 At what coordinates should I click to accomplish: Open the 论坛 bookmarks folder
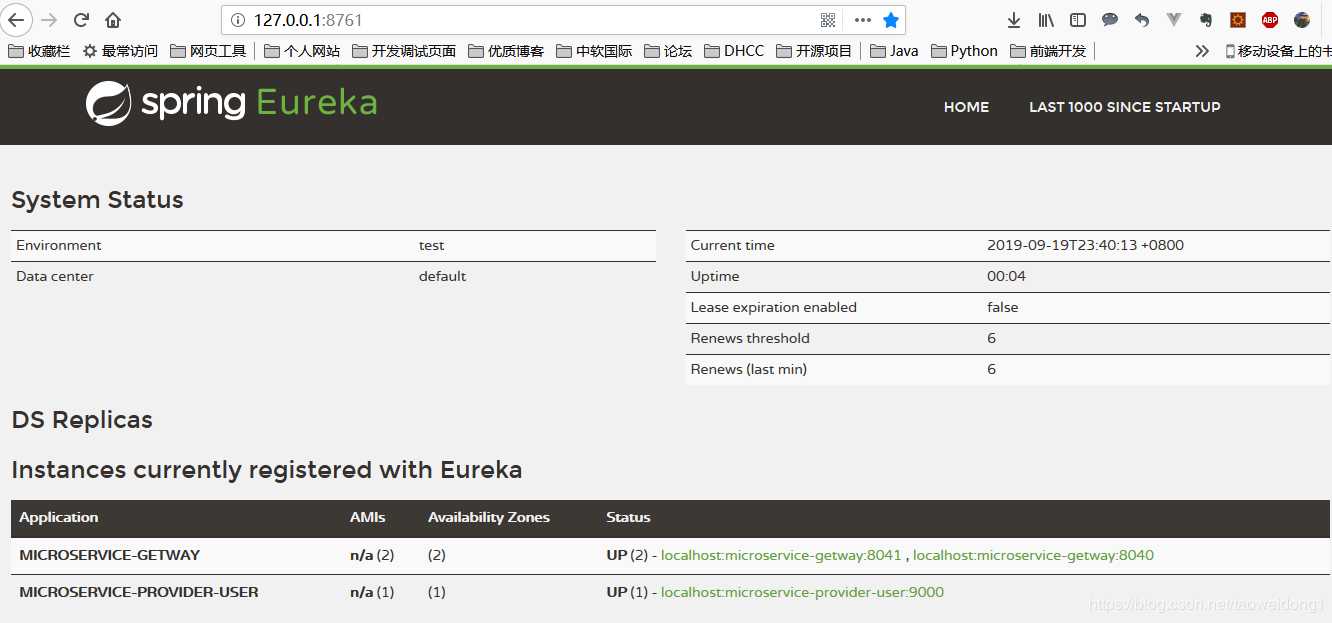coord(668,51)
